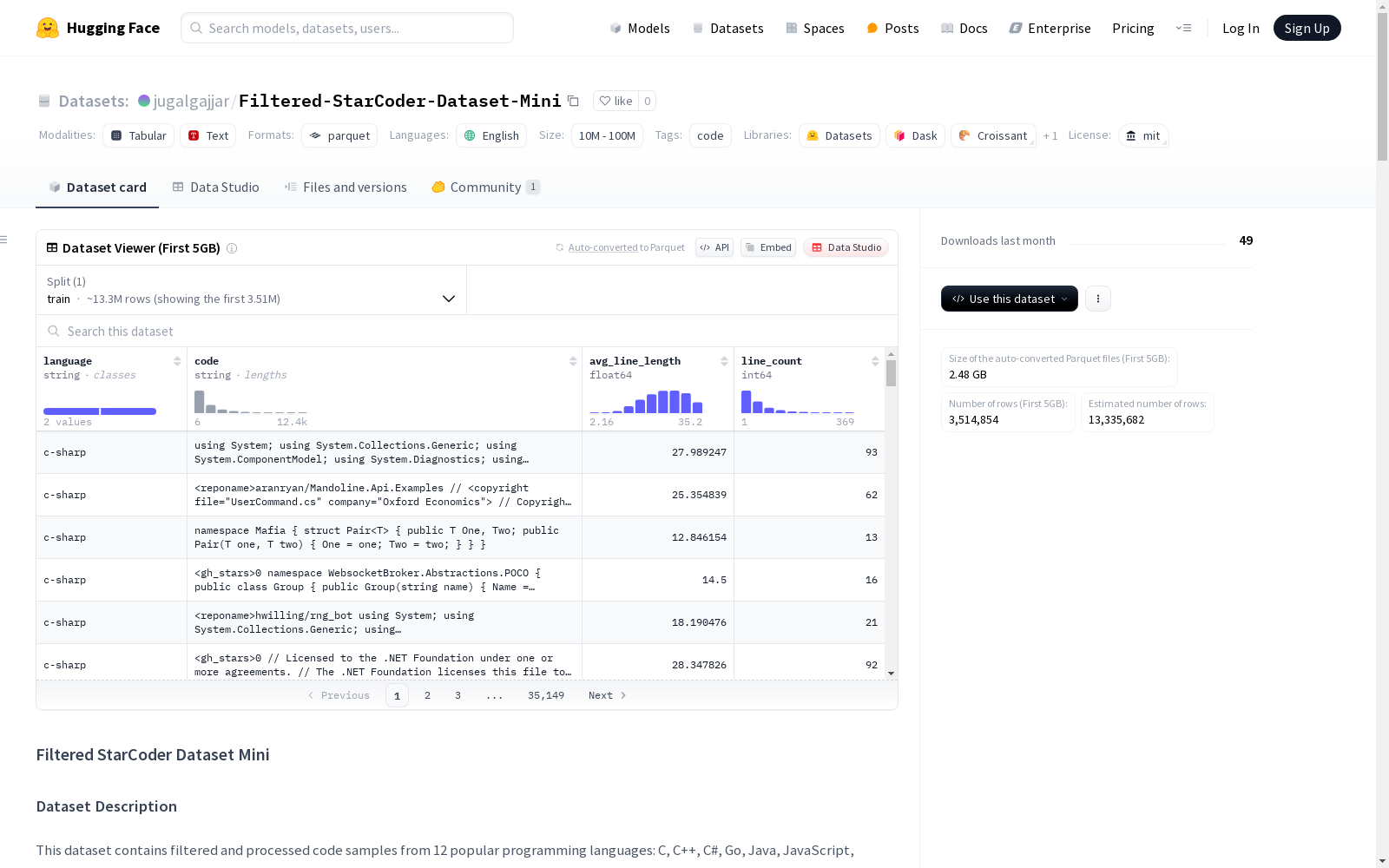Select the row with avg_line_length 27.989247

click(x=460, y=452)
